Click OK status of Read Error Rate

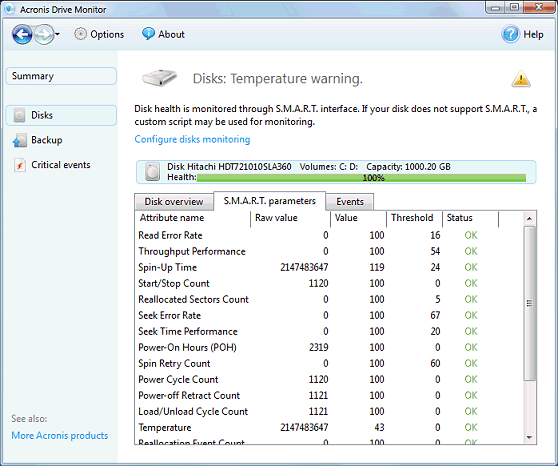[471, 235]
